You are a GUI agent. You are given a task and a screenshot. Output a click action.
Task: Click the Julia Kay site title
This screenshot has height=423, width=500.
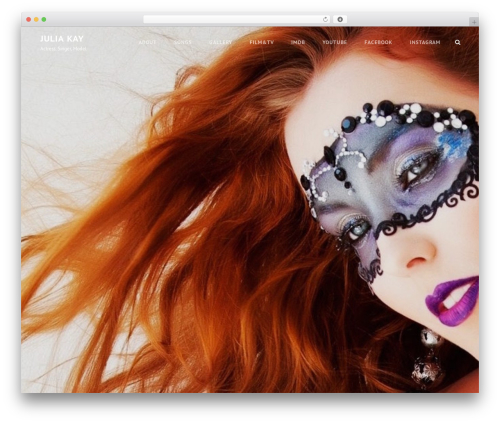coord(62,39)
